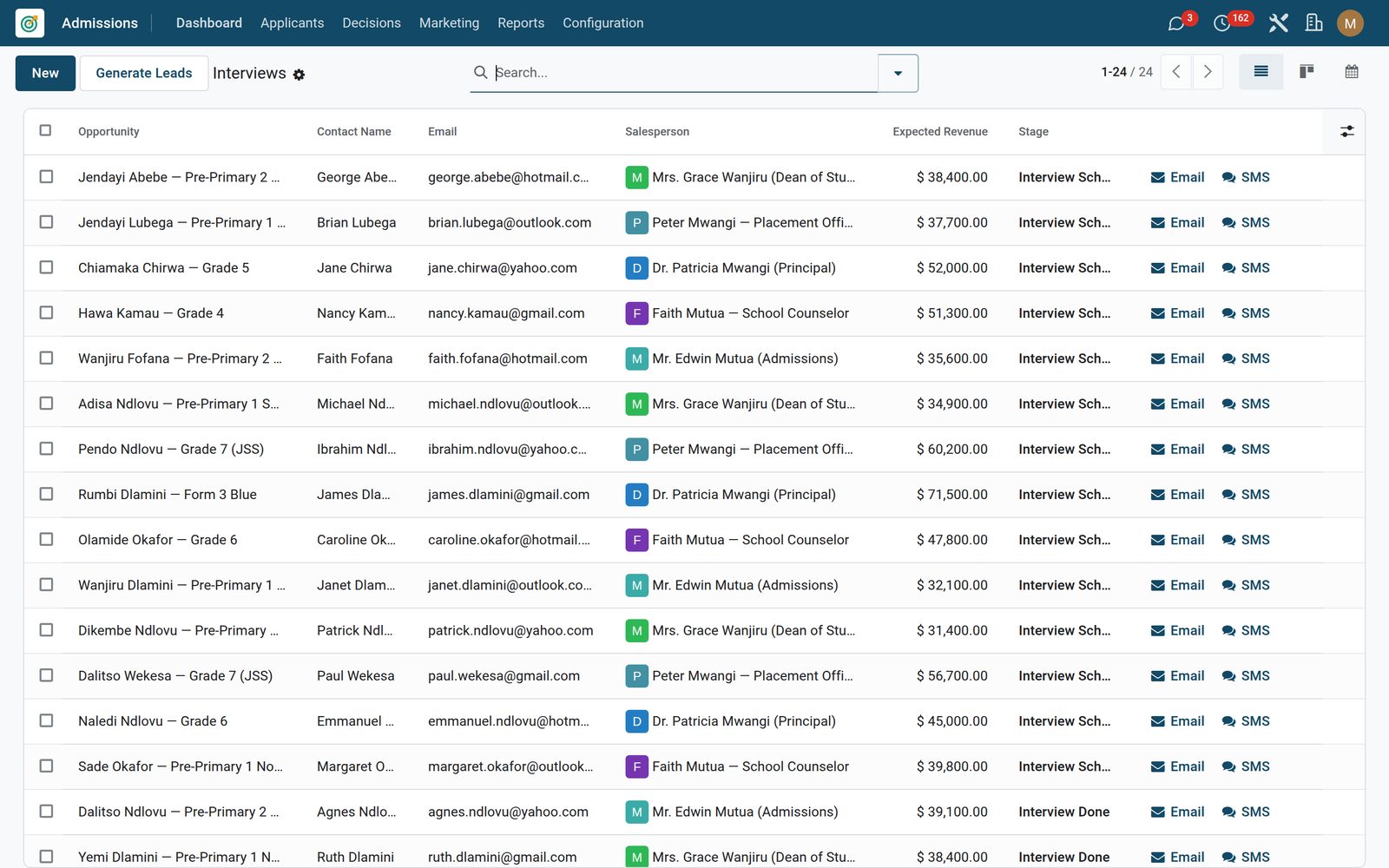Screen dimensions: 1389x868
Task: Open the debug tools wrench icon
Action: [x=1278, y=23]
